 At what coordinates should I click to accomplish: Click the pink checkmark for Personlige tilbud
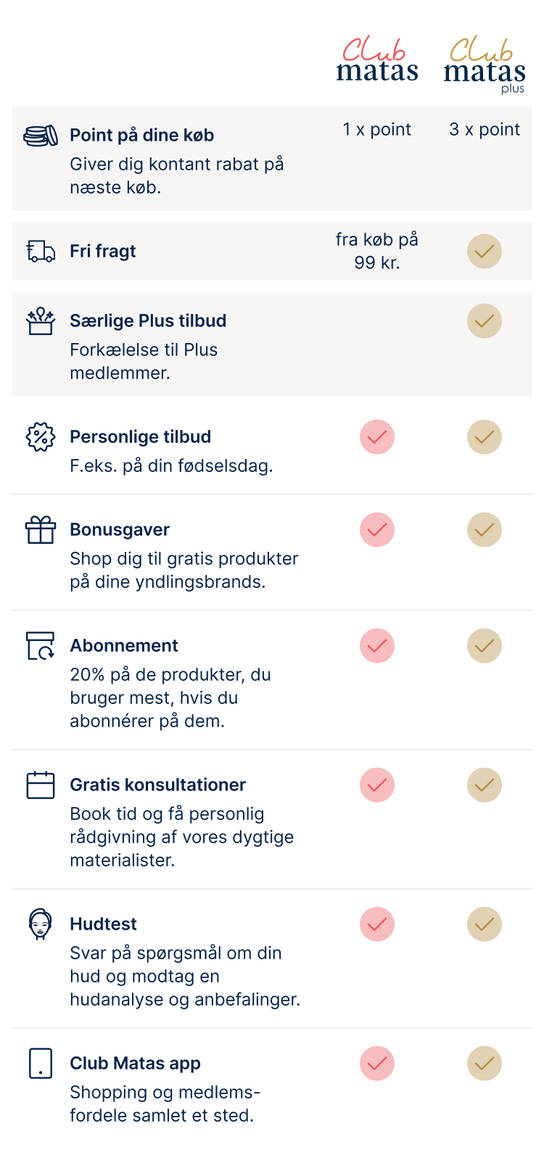[x=377, y=437]
